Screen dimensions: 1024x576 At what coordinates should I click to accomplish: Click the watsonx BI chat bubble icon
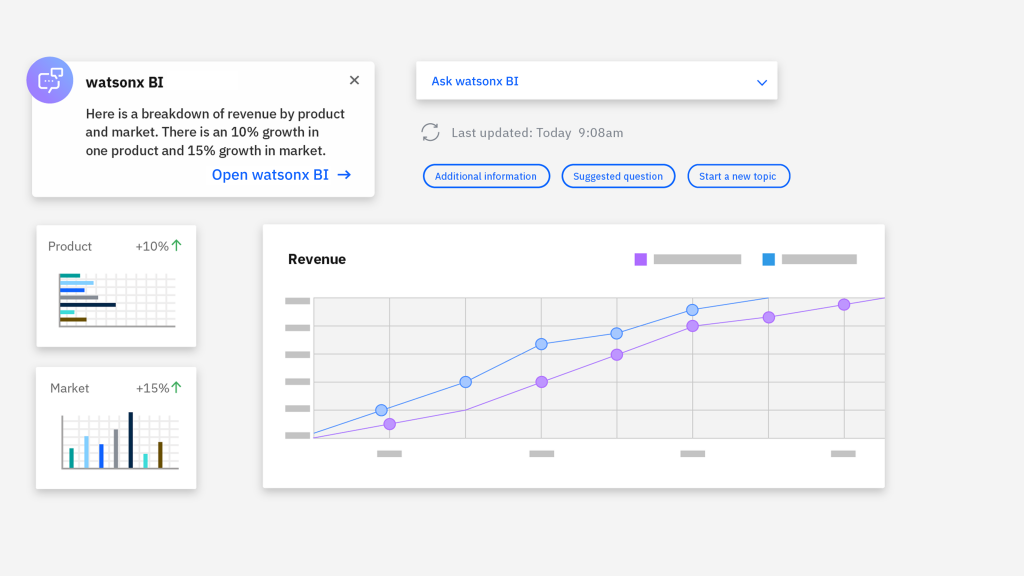click(50, 80)
